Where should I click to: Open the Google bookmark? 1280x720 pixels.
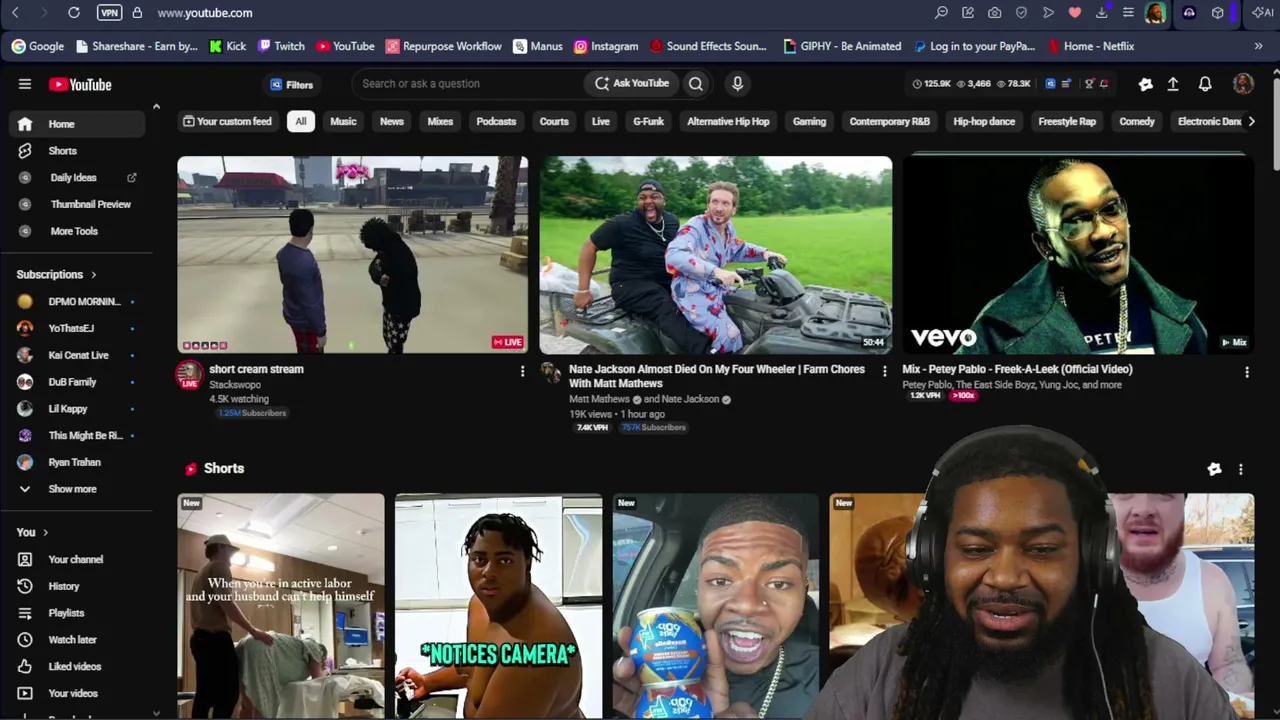click(38, 46)
